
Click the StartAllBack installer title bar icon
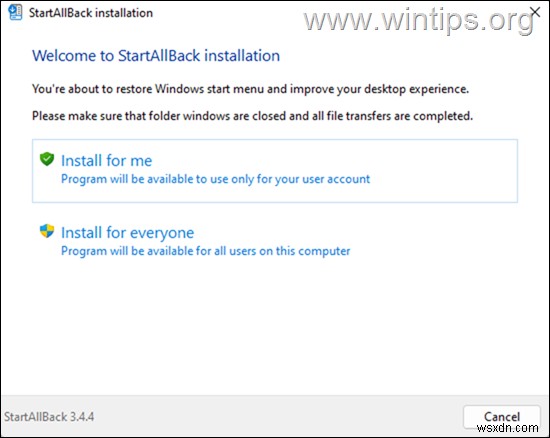15,12
